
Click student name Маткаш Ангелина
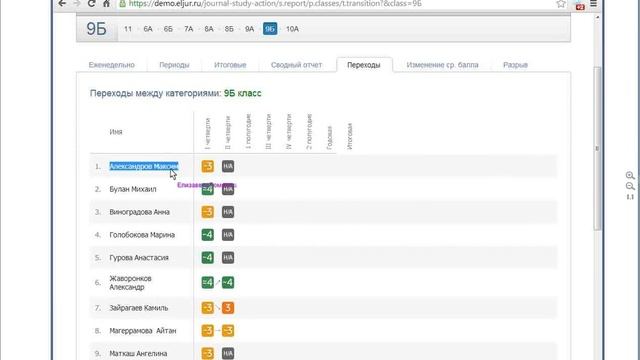(x=138, y=353)
